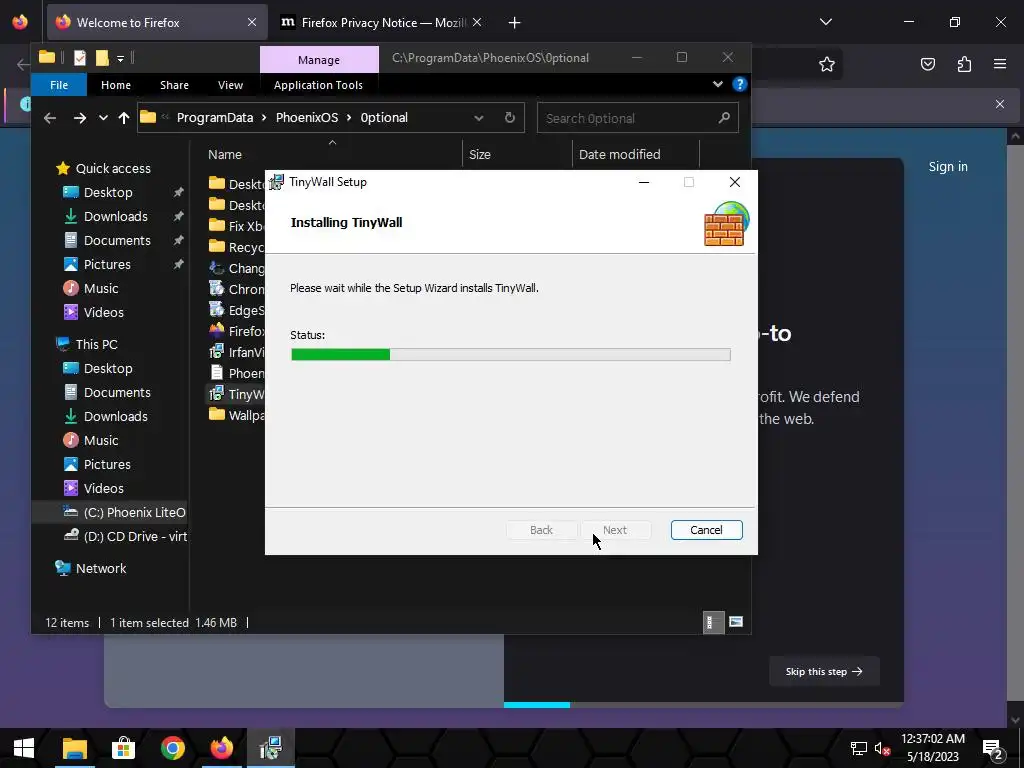Sort by Size column header
The height and width of the screenshot is (768, 1024).
pyautogui.click(x=479, y=155)
